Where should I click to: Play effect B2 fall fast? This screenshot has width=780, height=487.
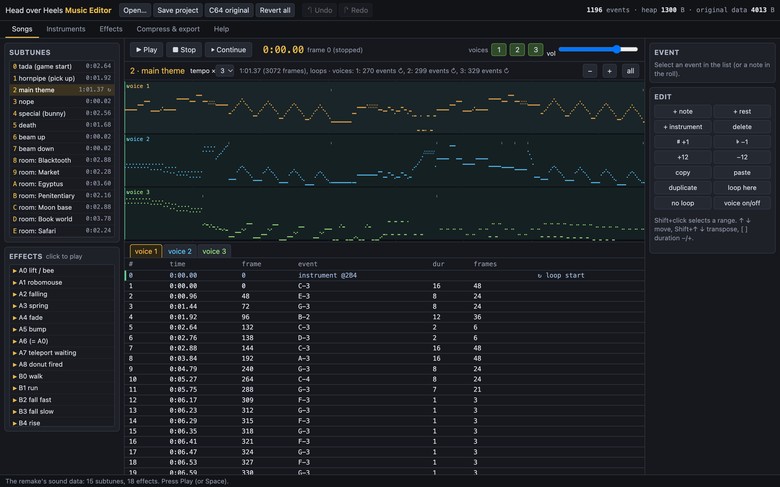coord(62,399)
